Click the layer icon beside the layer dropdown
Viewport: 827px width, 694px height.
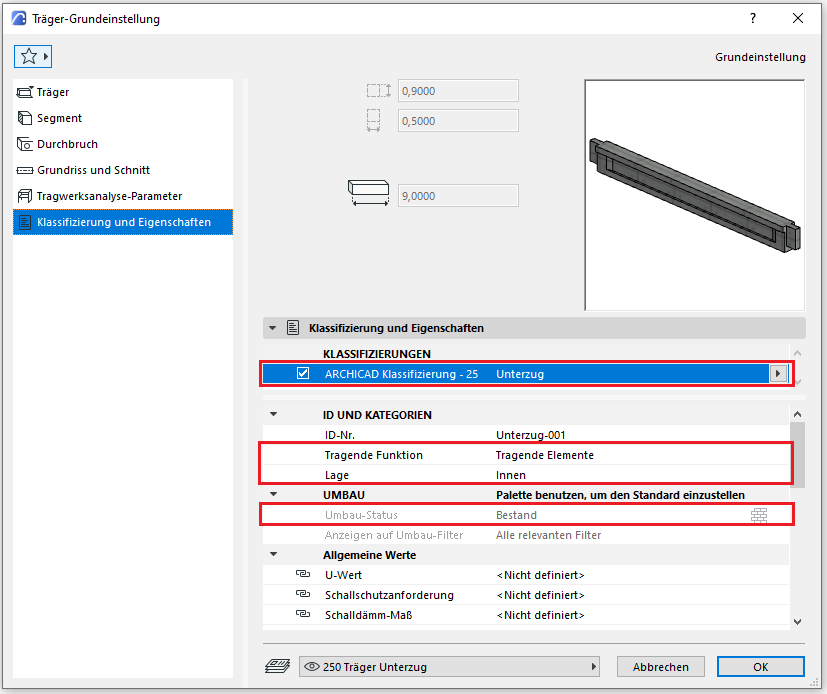(277, 666)
